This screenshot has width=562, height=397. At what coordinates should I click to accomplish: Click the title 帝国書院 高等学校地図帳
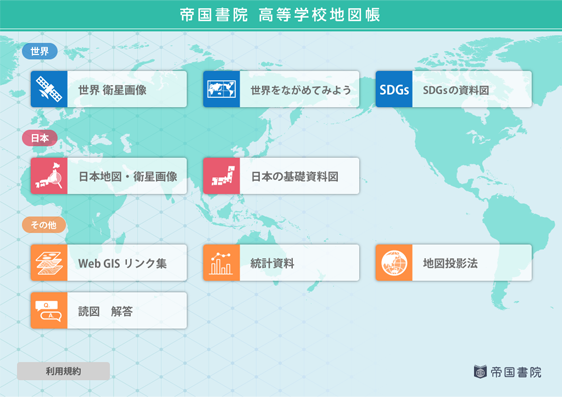point(280,15)
